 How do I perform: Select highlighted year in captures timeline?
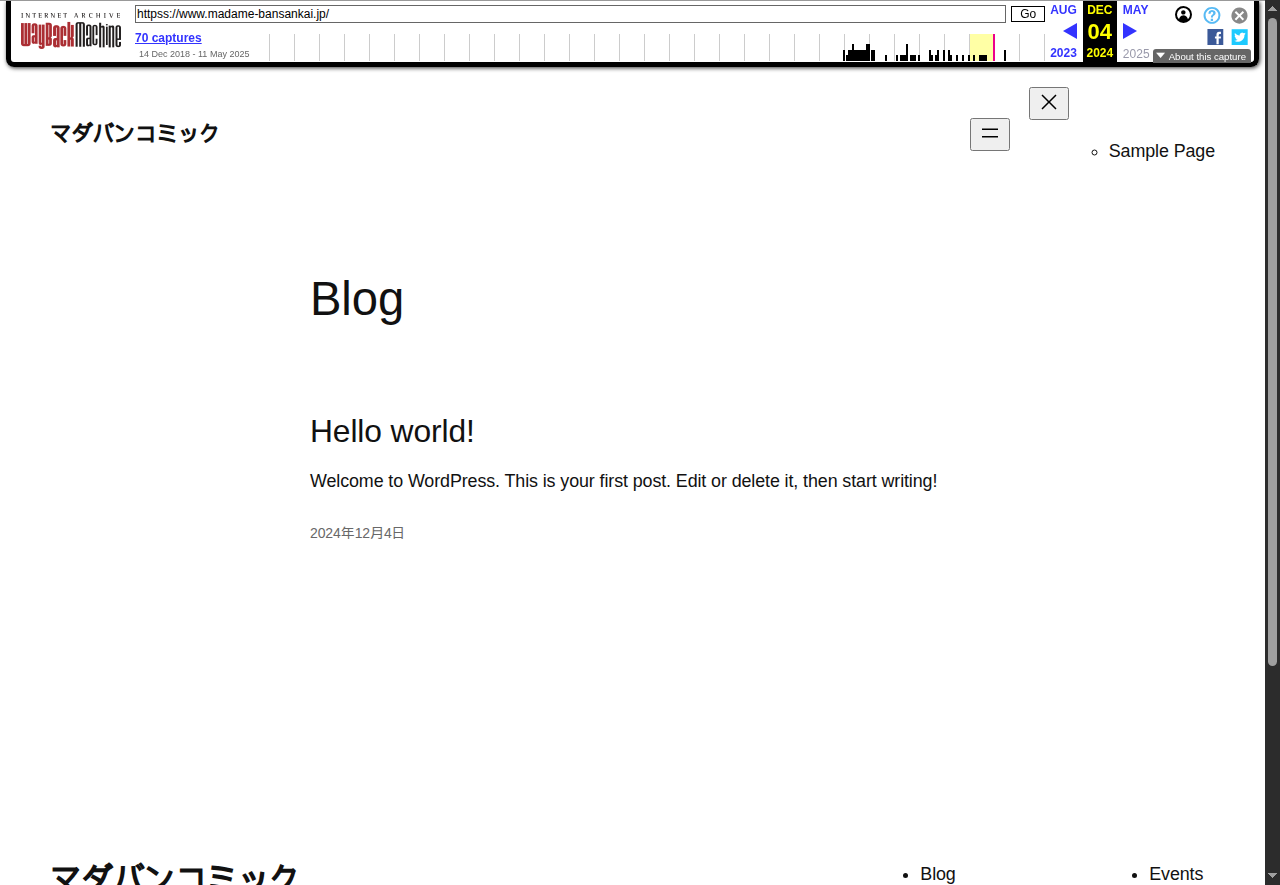pyautogui.click(x=980, y=47)
